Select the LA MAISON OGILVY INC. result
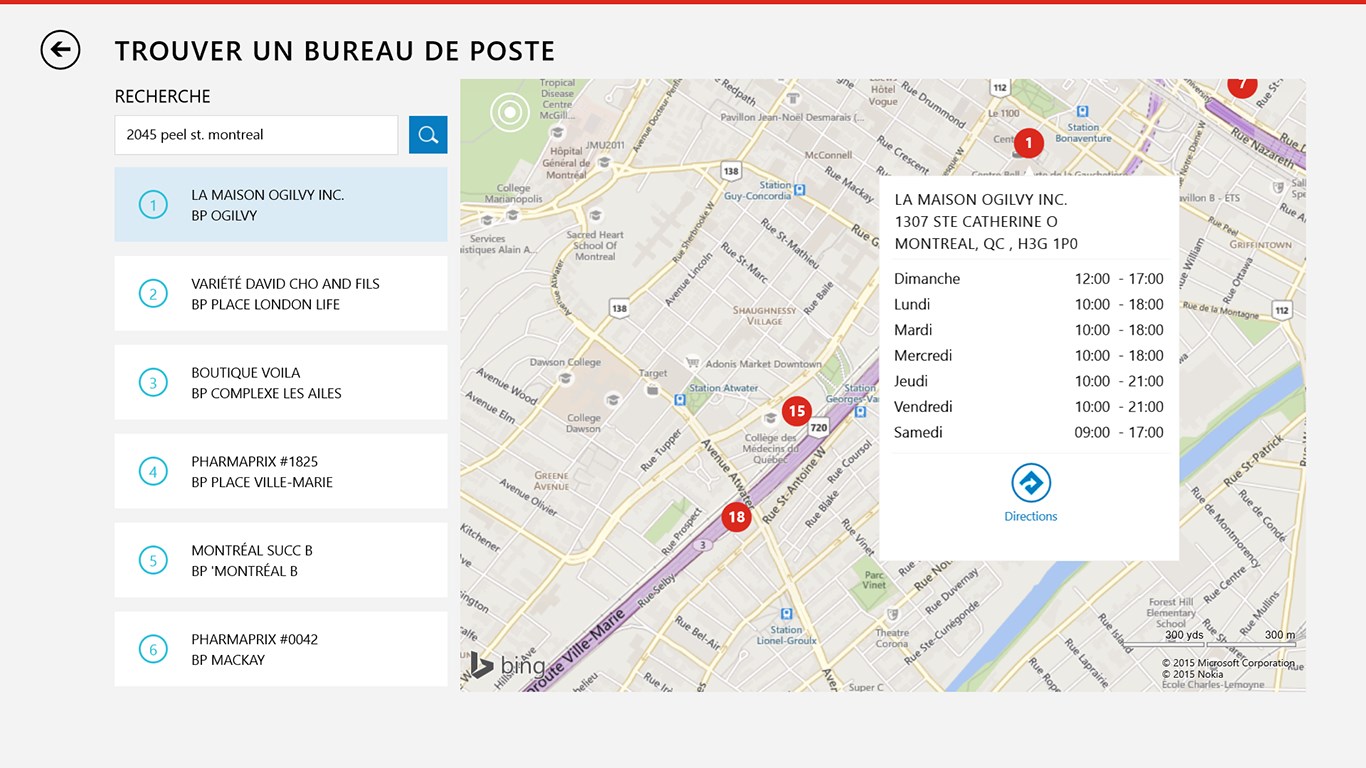The image size is (1366, 768). pos(281,205)
